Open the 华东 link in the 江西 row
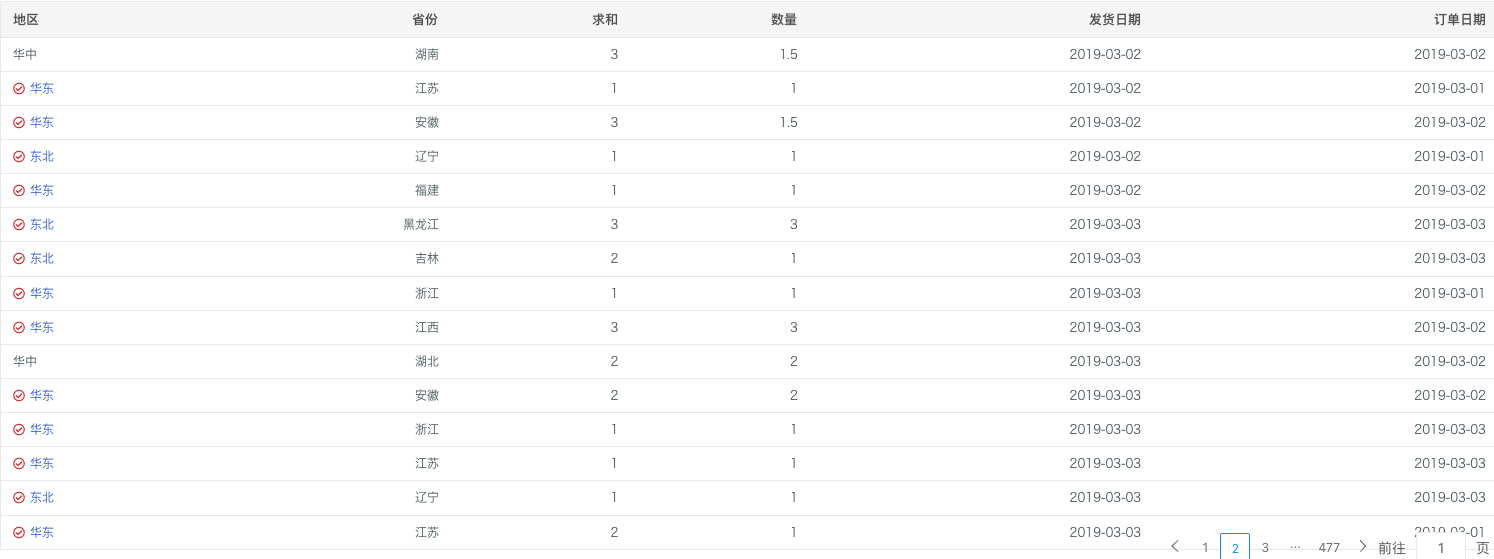Screen dimensions: 1494x559 pos(42,328)
